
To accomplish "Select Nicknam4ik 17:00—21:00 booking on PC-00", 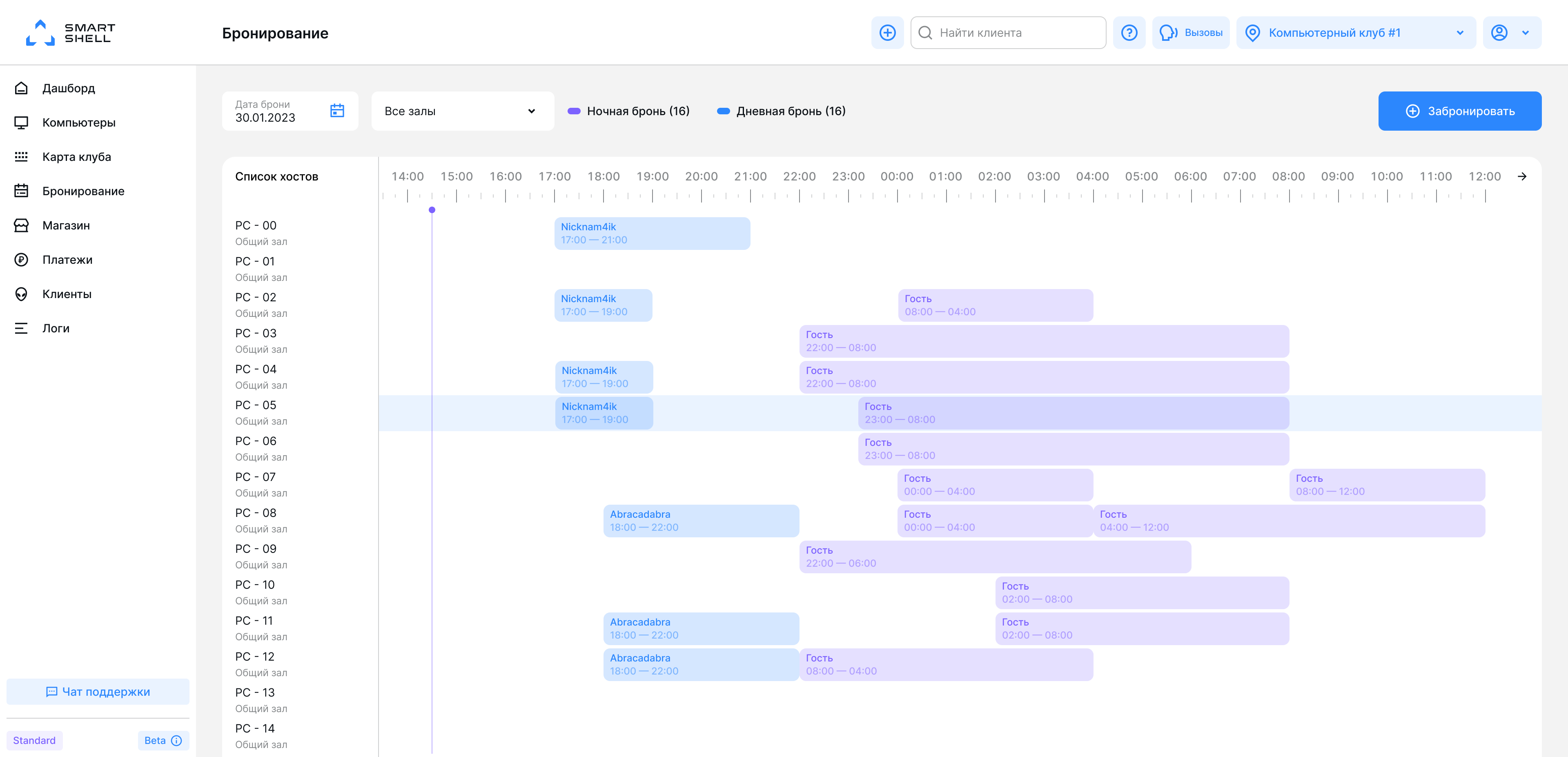I will pos(653,233).
